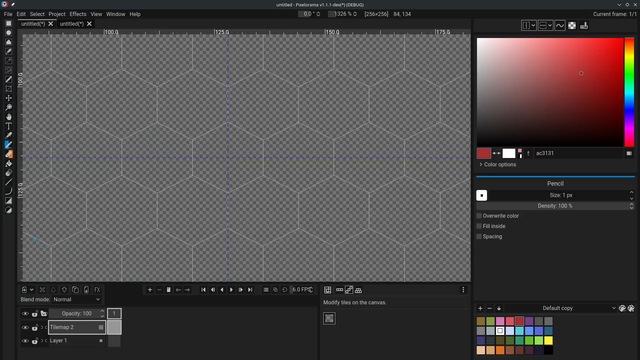Select the Bucket fill tool
Screen dimensions: 640x360
pyautogui.click(x=9, y=164)
